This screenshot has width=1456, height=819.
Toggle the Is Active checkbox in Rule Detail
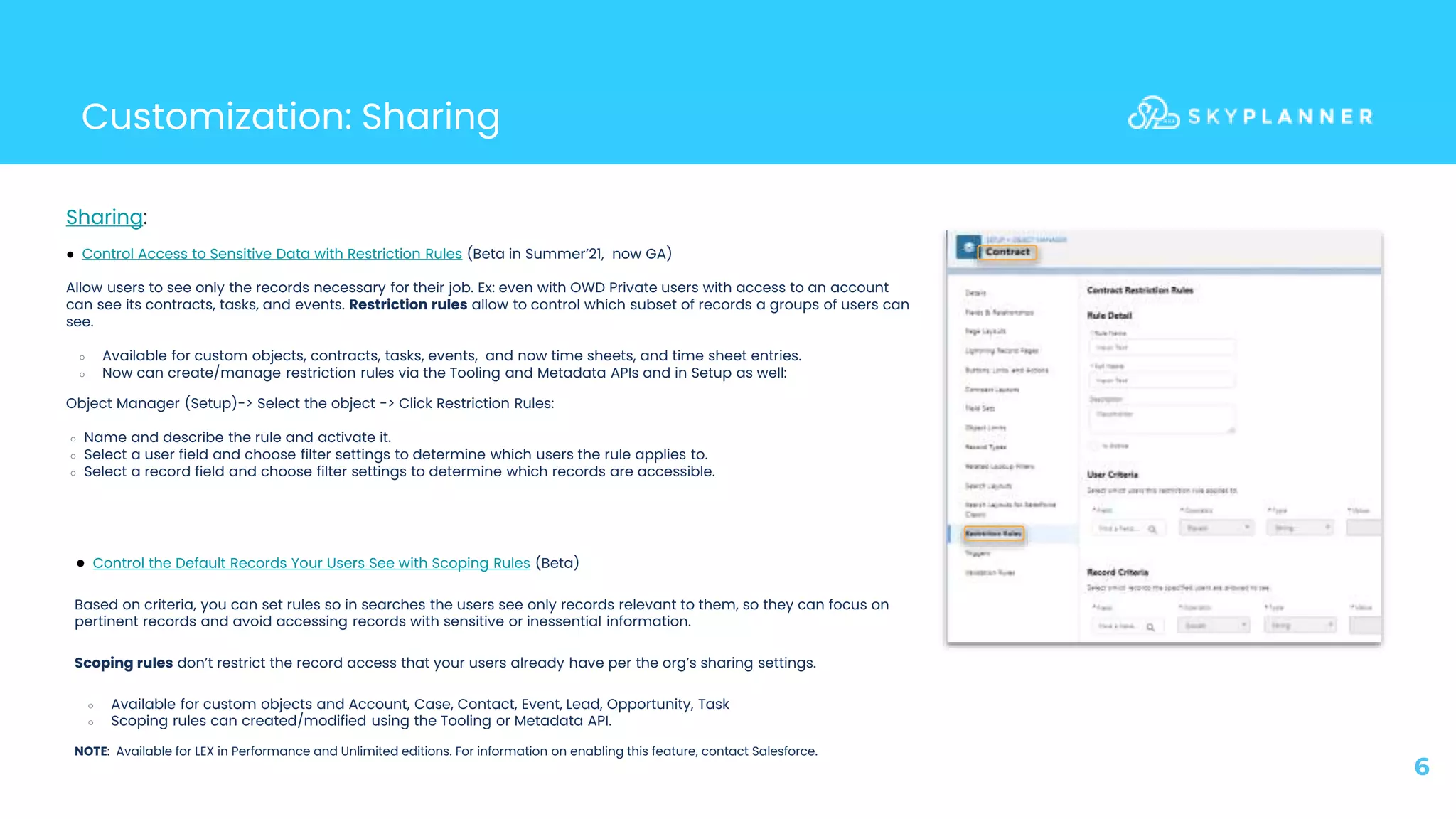pyautogui.click(x=1093, y=446)
